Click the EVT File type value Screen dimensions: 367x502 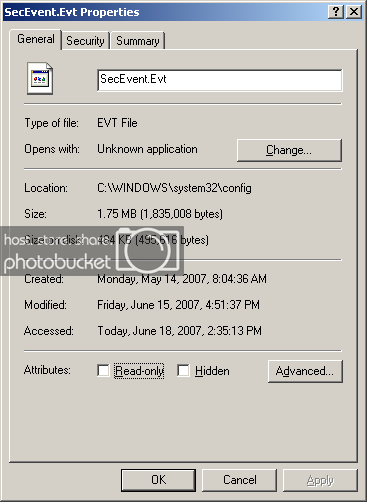click(x=117, y=123)
